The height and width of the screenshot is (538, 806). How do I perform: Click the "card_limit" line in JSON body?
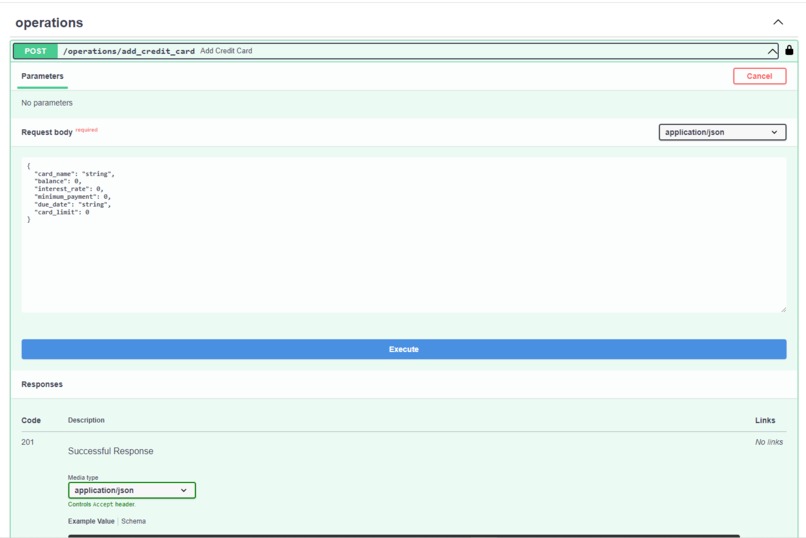62,212
